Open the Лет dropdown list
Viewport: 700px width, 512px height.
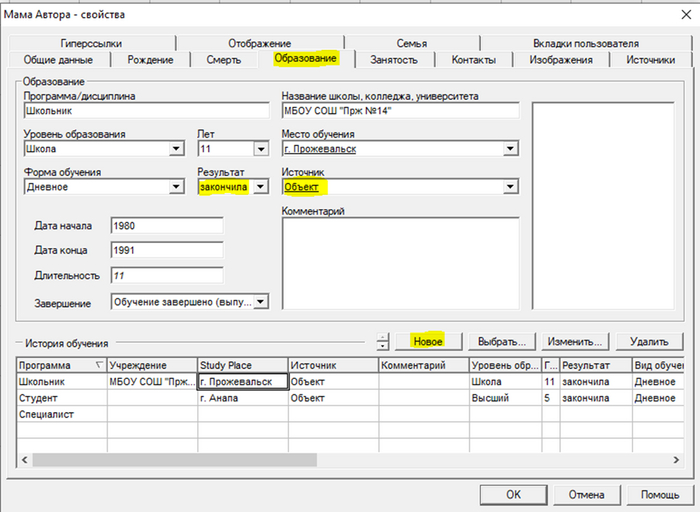click(x=261, y=150)
